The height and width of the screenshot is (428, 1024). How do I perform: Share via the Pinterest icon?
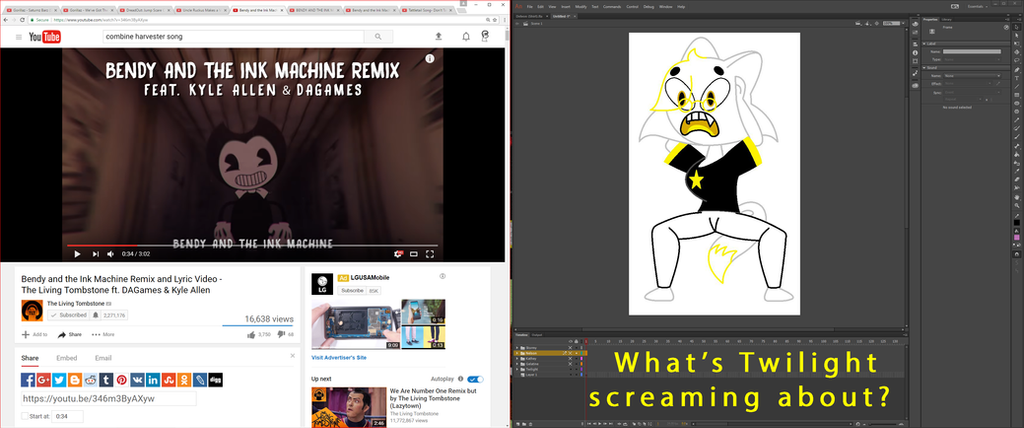click(122, 380)
